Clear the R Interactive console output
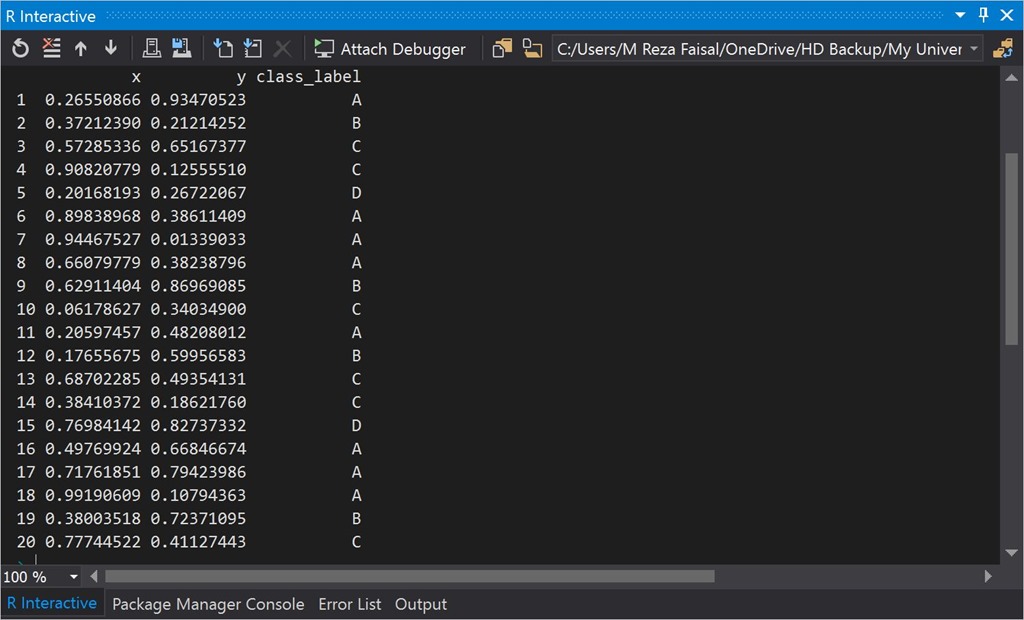 pos(51,49)
